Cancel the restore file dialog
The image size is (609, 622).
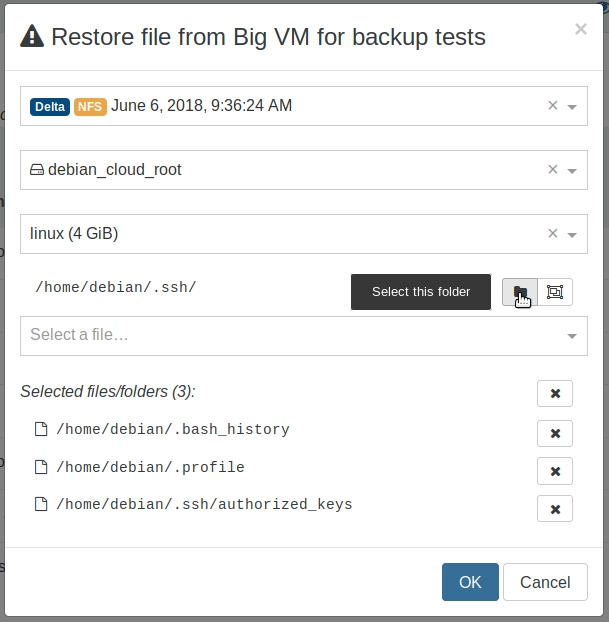point(545,582)
